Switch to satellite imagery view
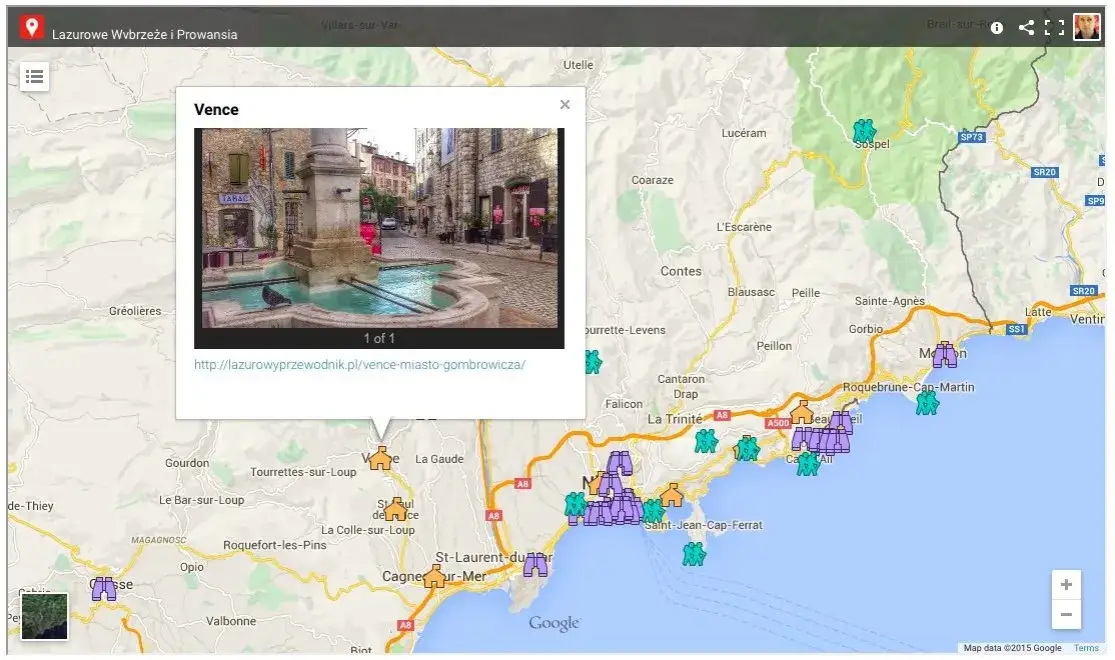Viewport: 1115px width, 660px height. 45,616
